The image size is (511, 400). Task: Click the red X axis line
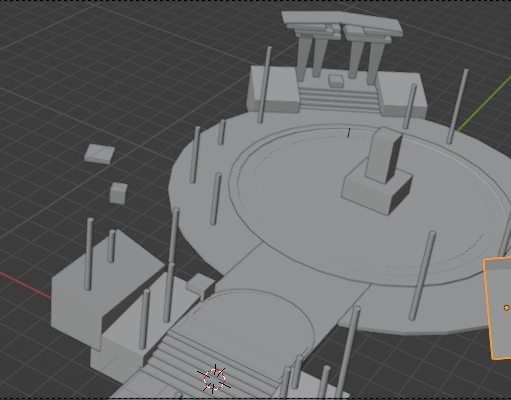[25, 284]
